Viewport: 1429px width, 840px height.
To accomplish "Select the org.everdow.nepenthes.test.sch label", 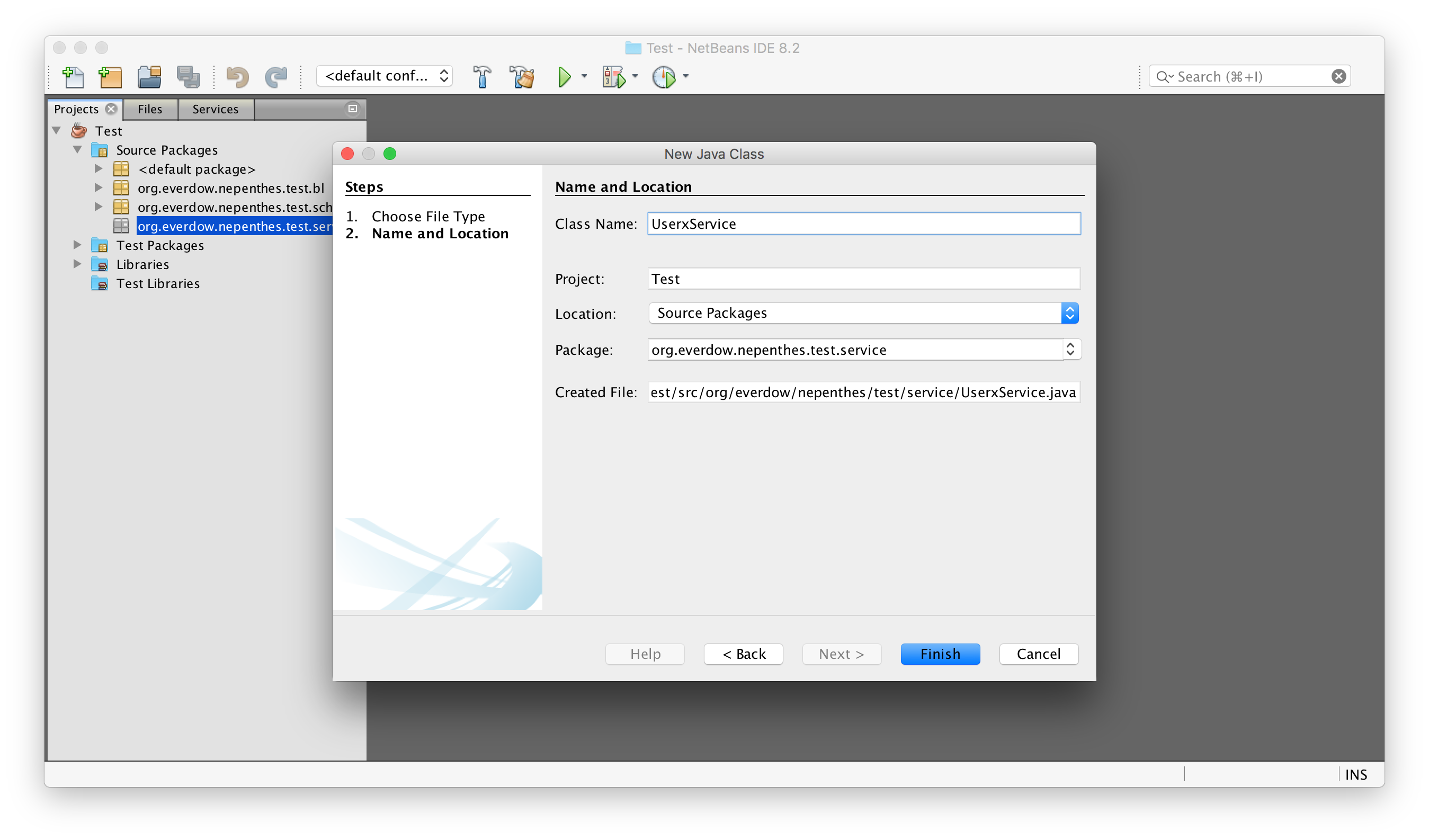I will [x=235, y=207].
